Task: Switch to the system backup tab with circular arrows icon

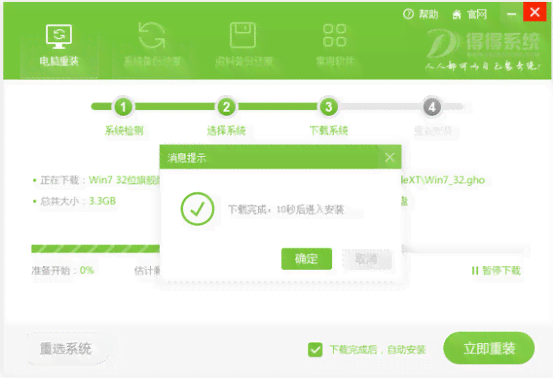Action: (152, 45)
